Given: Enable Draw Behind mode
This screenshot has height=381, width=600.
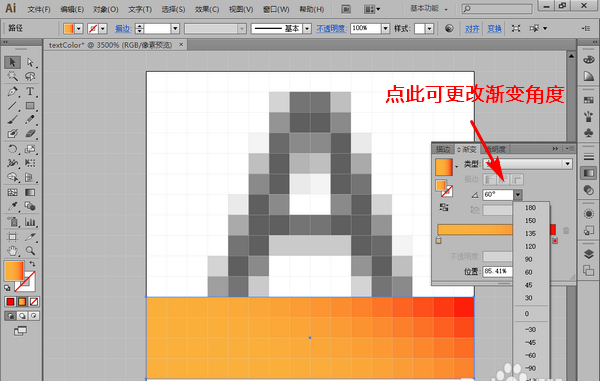Looking at the screenshot, I should pos(22,316).
